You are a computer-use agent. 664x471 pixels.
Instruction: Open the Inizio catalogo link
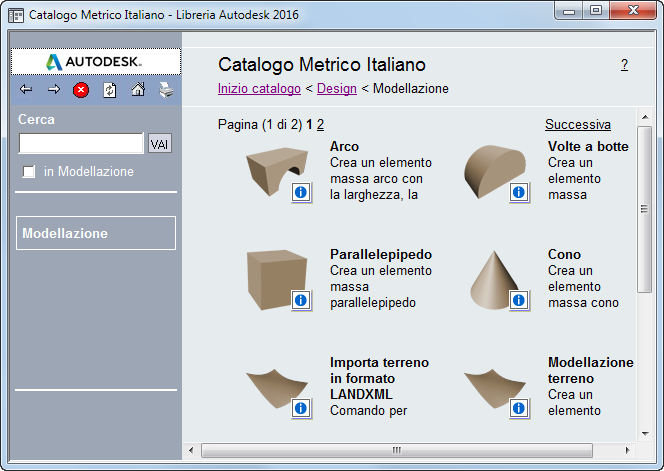[259, 89]
